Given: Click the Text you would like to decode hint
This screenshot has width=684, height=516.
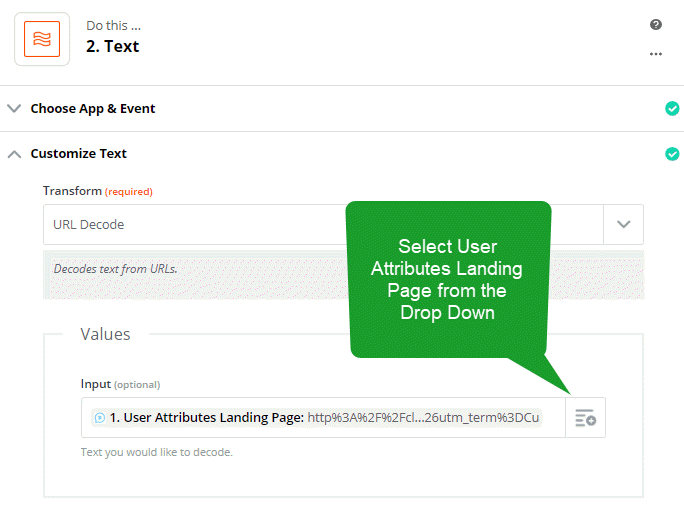Looking at the screenshot, I should coord(157,452).
